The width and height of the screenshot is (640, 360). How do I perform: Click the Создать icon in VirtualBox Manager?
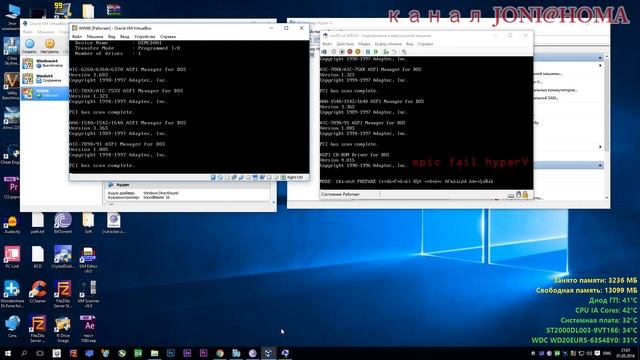(x=29, y=44)
